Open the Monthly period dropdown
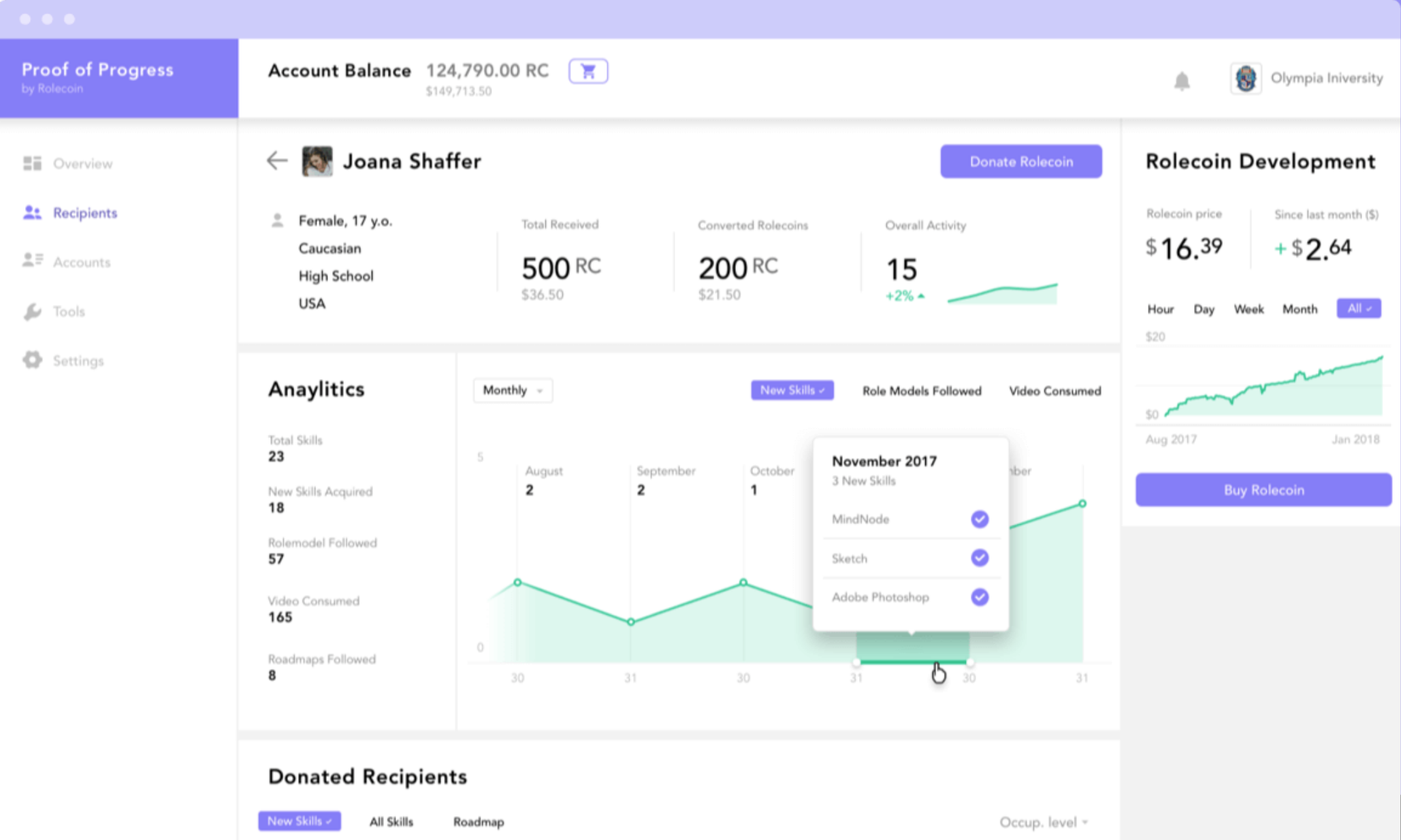This screenshot has height=840, width=1401. point(513,390)
